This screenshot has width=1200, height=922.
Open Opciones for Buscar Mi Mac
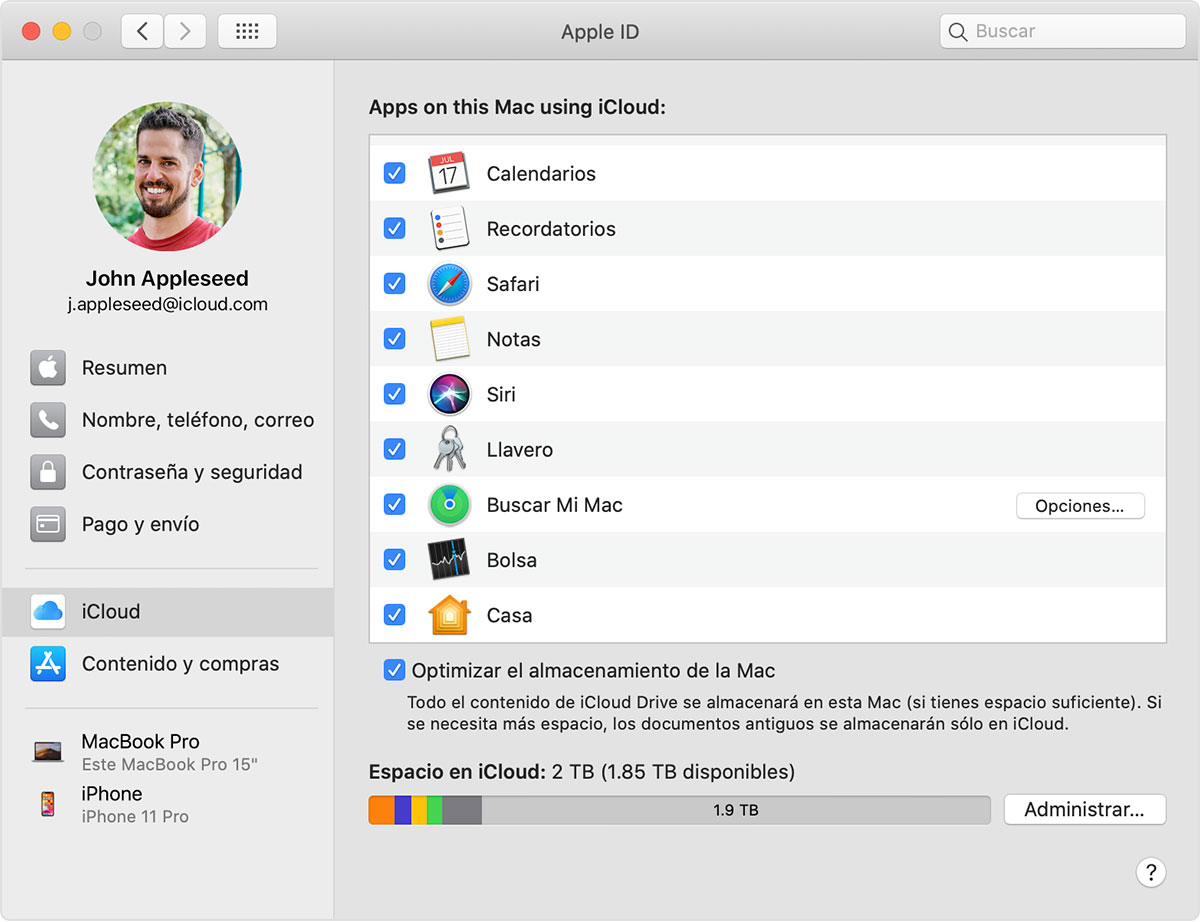click(1080, 506)
